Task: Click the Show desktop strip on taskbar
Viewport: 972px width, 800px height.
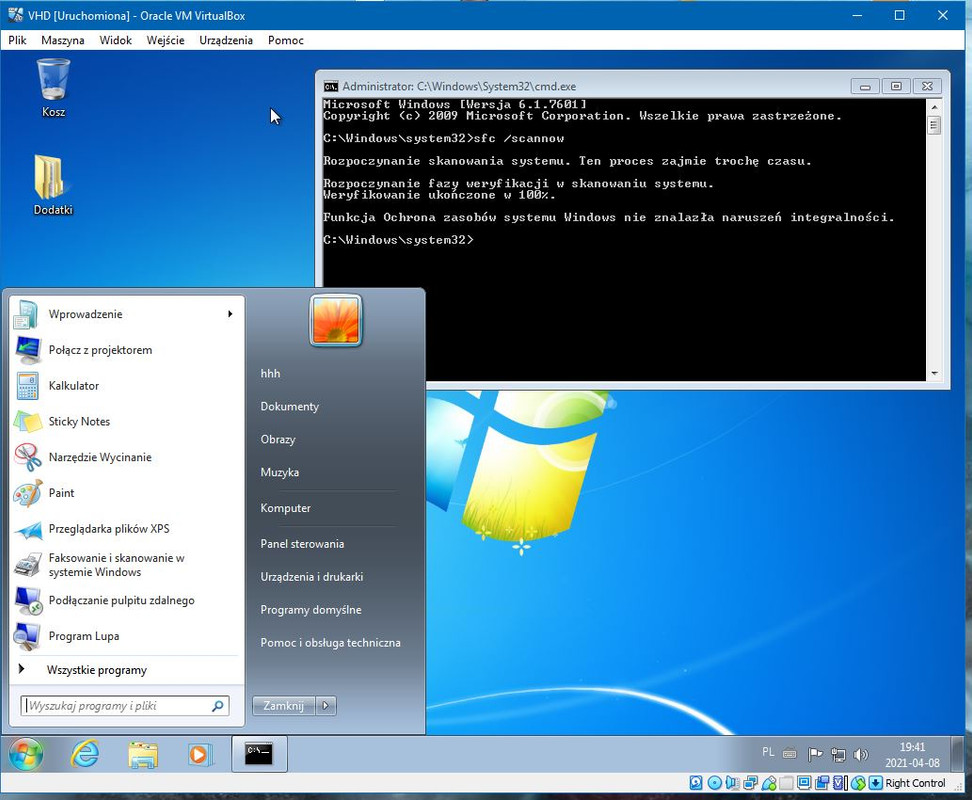Action: [x=958, y=754]
